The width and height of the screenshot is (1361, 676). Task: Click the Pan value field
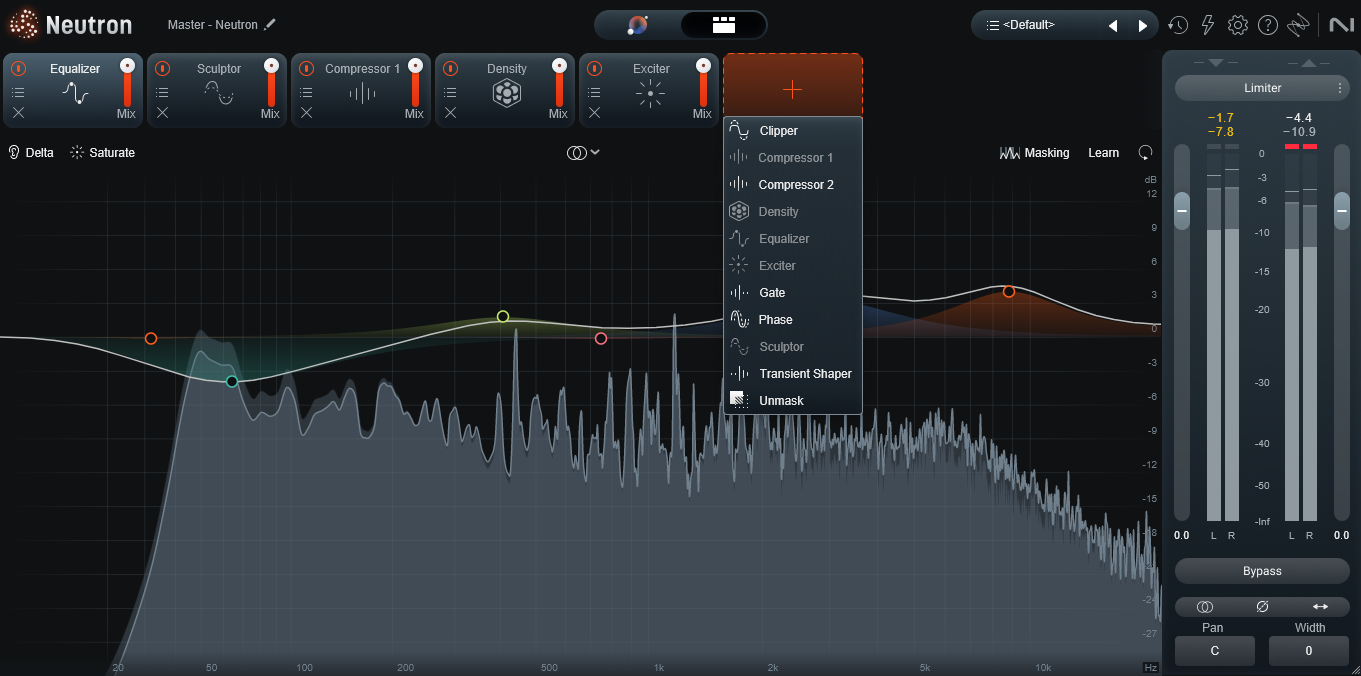tap(1215, 651)
